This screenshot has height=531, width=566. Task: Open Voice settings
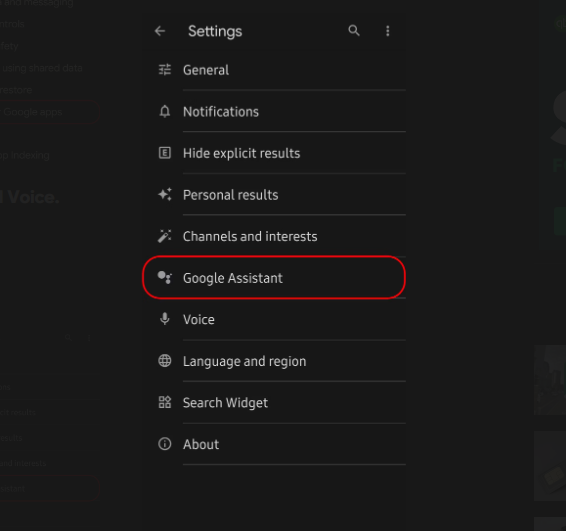pyautogui.click(x=274, y=319)
